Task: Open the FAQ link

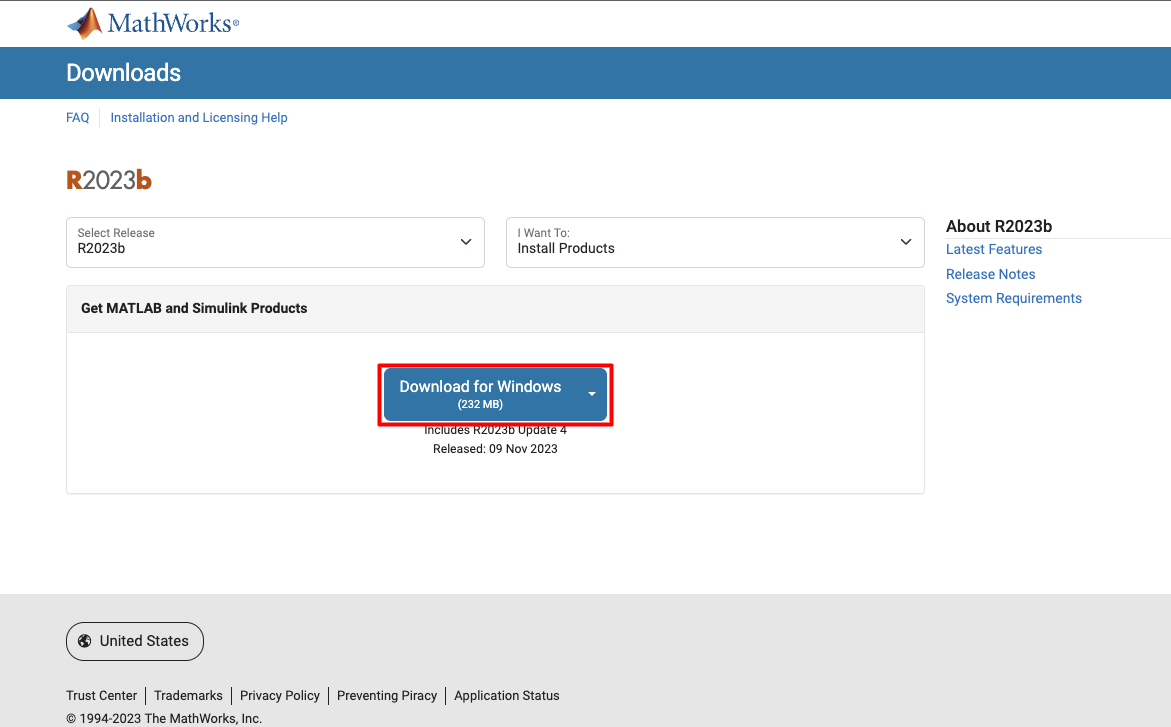Action: [78, 117]
